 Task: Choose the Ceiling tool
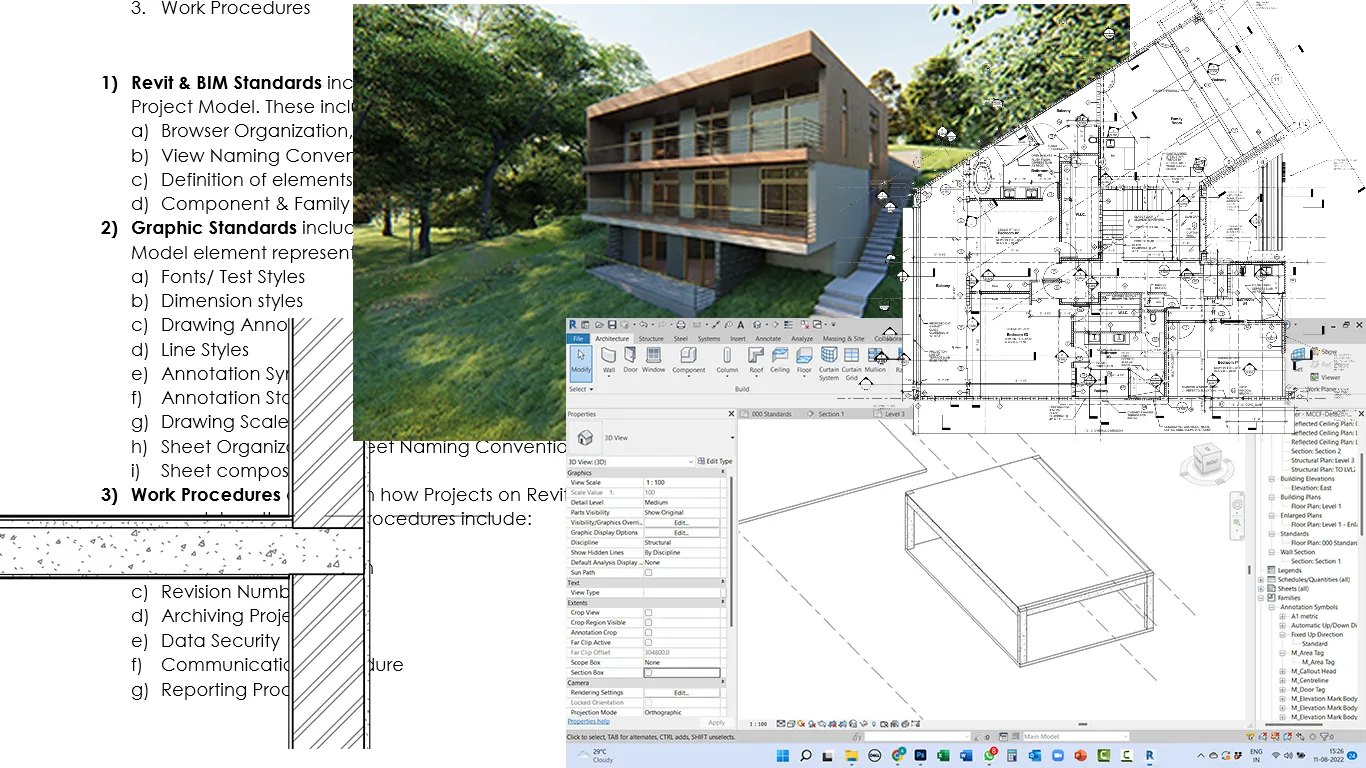[x=780, y=358]
